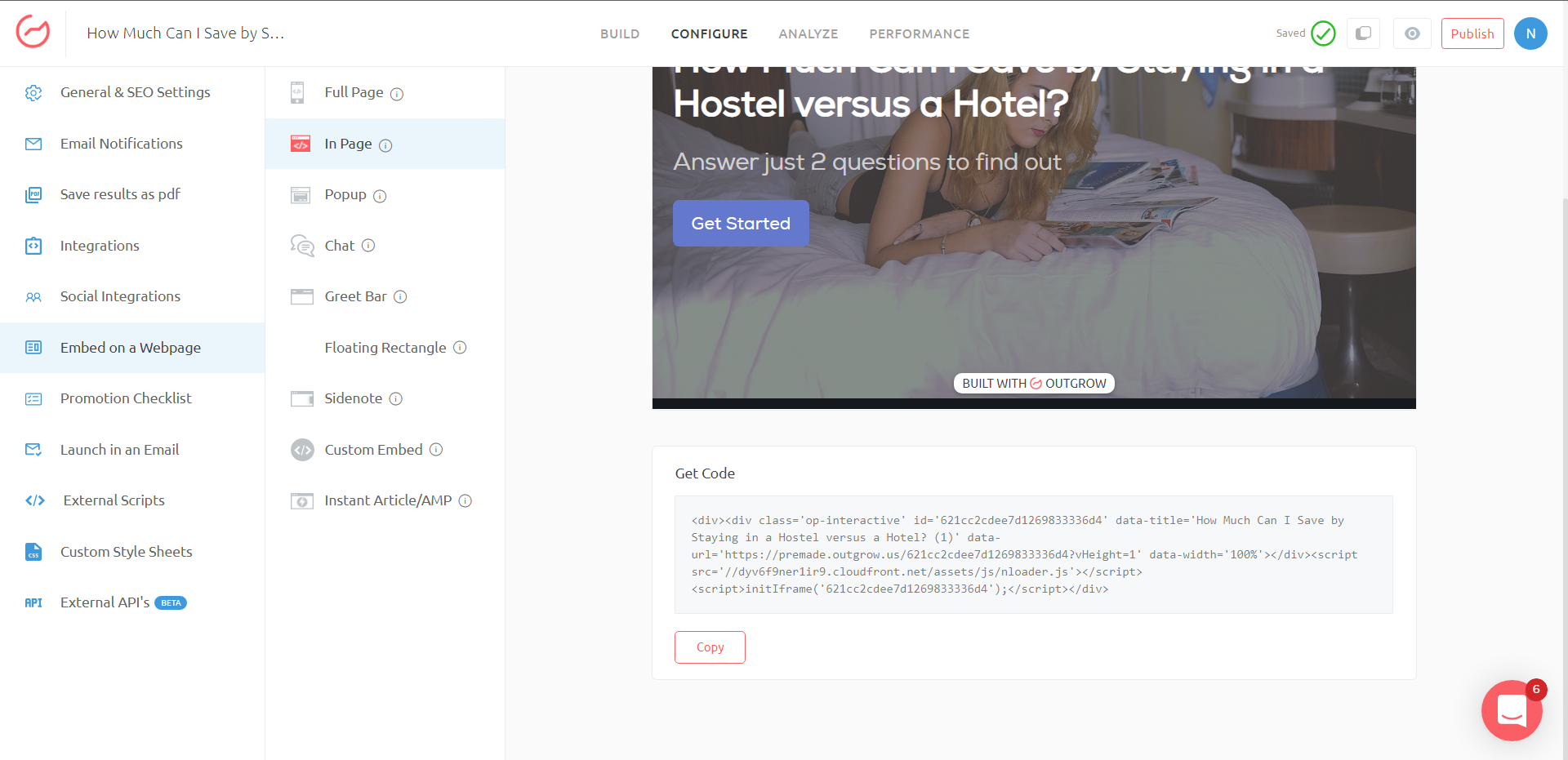Click the green Saved checkmark icon
1568x760 pixels.
(x=1323, y=33)
